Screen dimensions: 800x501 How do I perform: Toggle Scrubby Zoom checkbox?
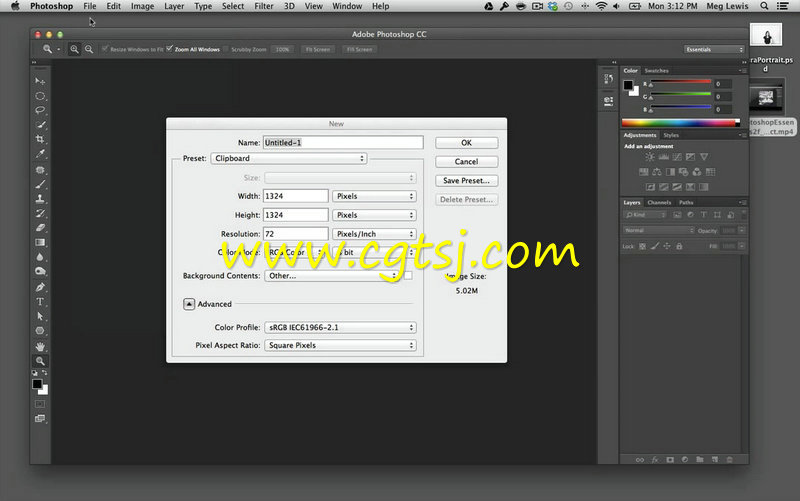226,49
